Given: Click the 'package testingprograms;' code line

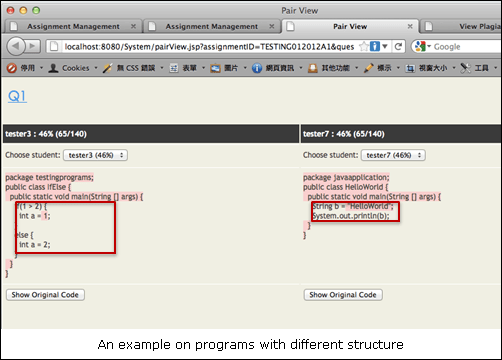Looking at the screenshot, I should pos(49,177).
